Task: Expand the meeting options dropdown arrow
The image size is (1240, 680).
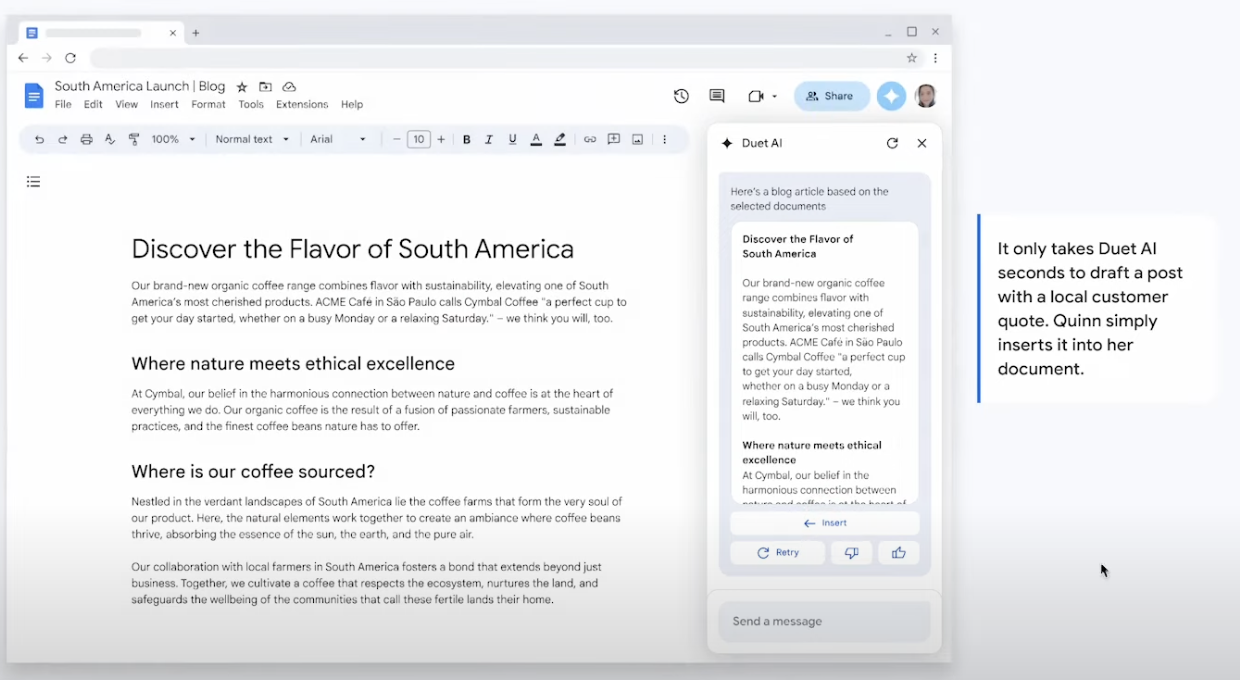Action: click(x=774, y=97)
